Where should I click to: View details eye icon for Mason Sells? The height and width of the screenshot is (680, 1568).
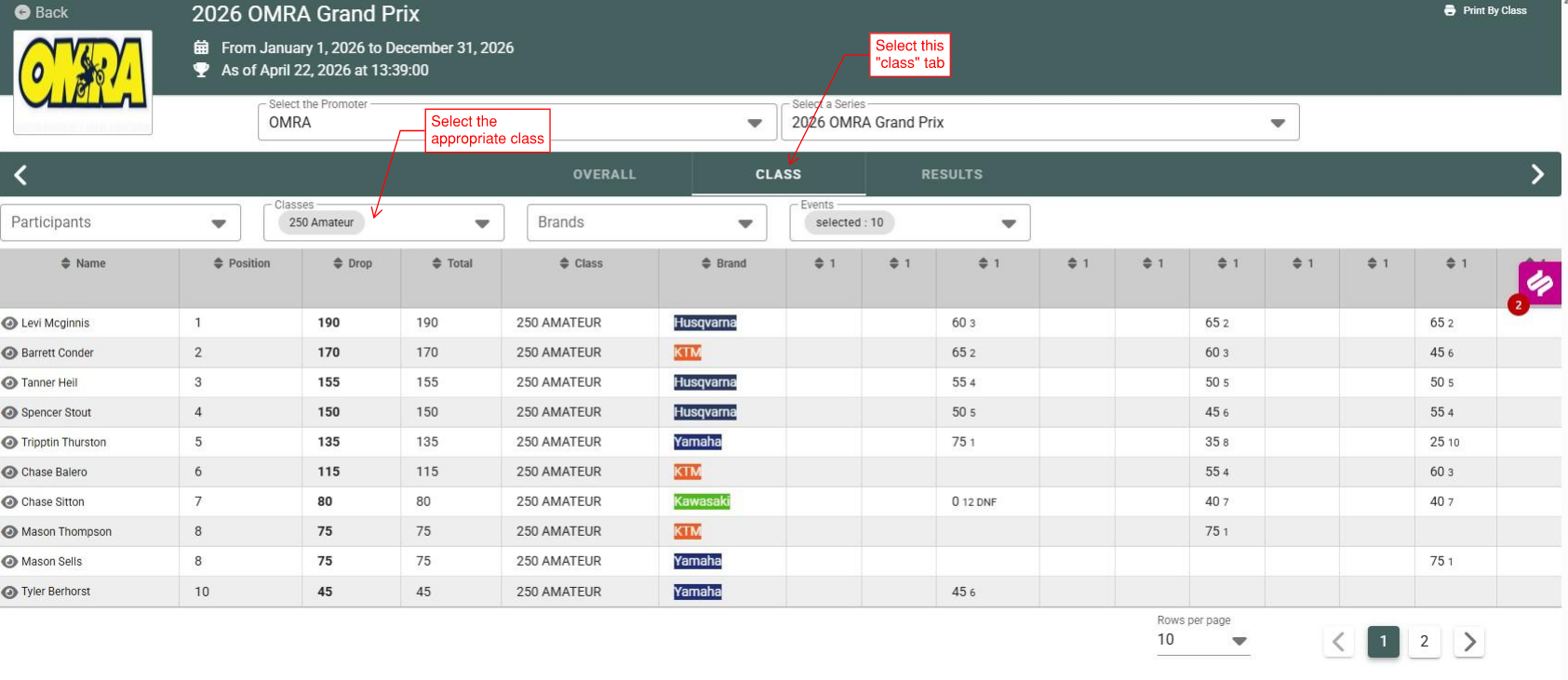(x=9, y=561)
